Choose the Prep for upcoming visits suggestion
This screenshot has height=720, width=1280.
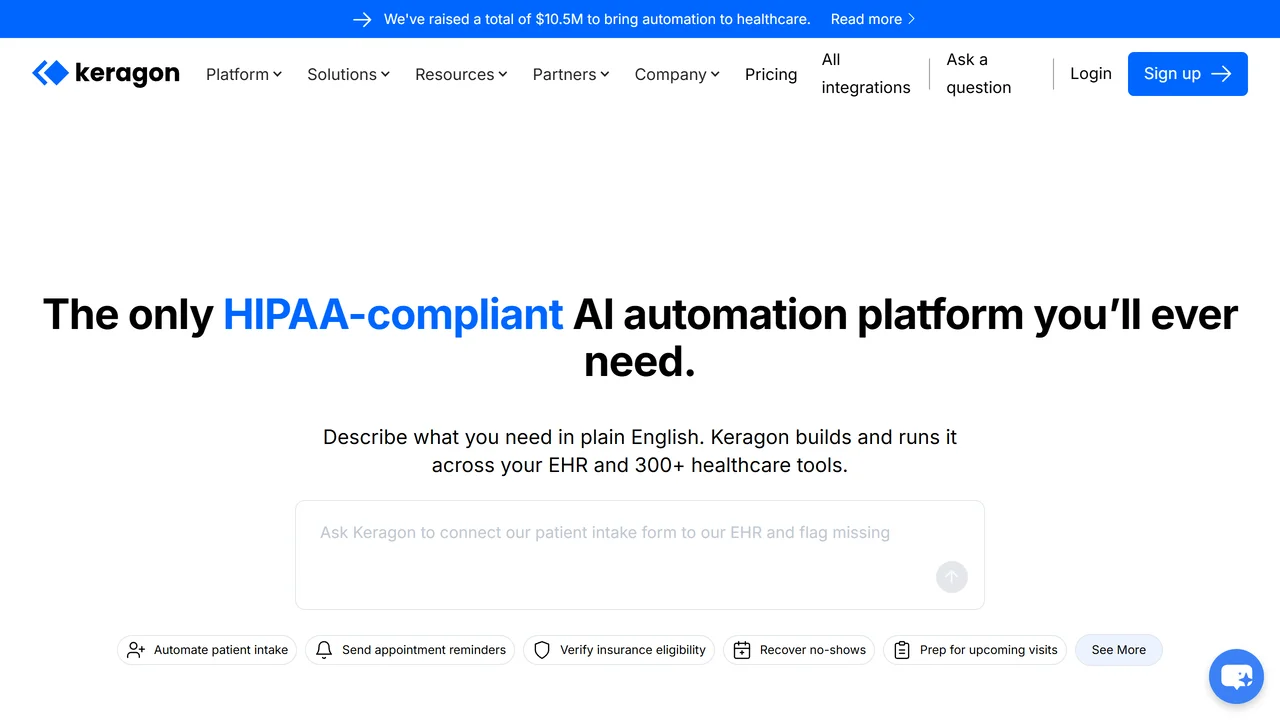pyautogui.click(x=975, y=650)
